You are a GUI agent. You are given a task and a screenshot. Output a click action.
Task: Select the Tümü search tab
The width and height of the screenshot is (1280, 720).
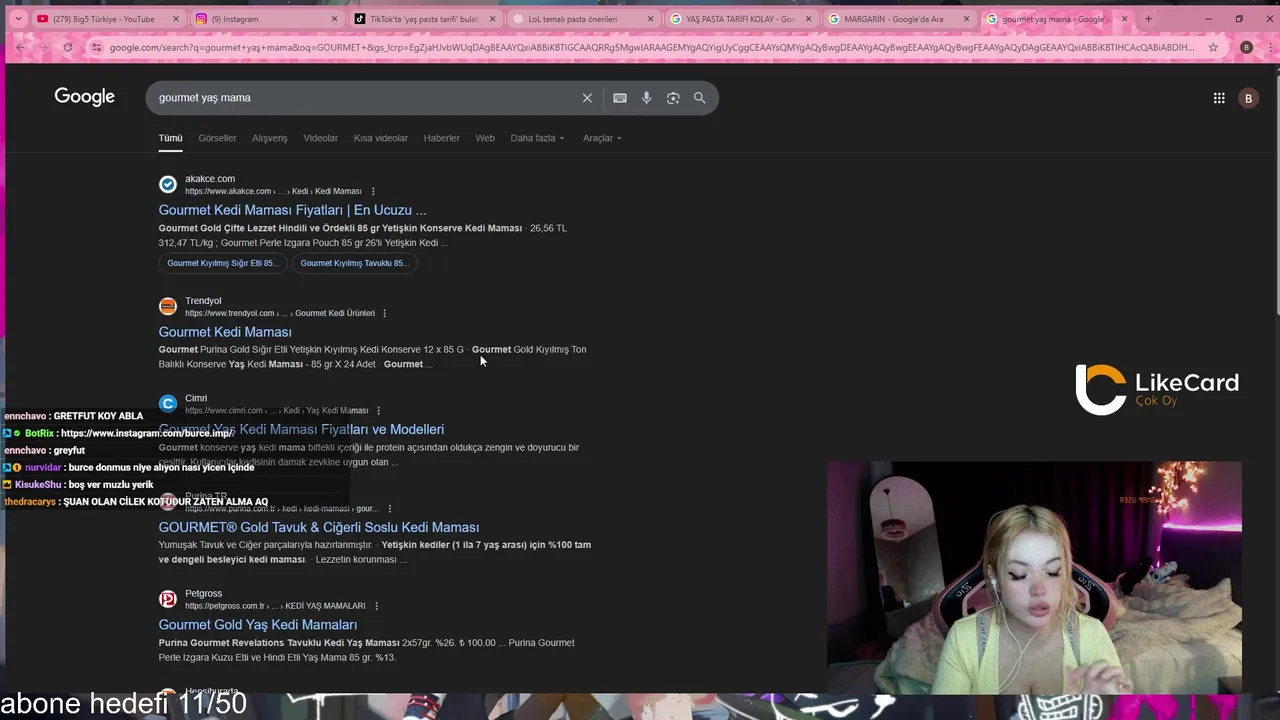[170, 138]
